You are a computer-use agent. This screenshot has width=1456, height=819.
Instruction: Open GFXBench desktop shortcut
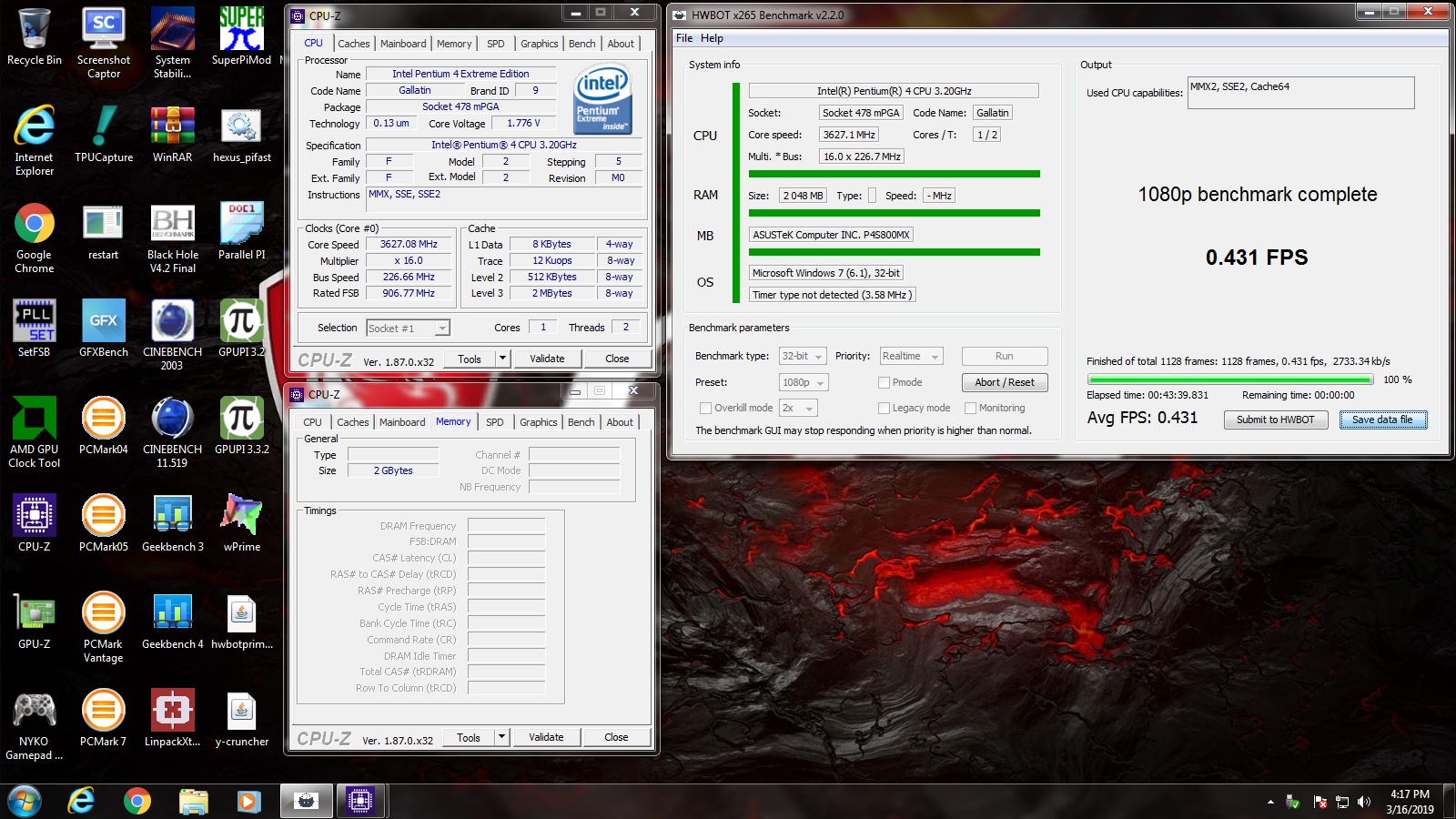104,329
